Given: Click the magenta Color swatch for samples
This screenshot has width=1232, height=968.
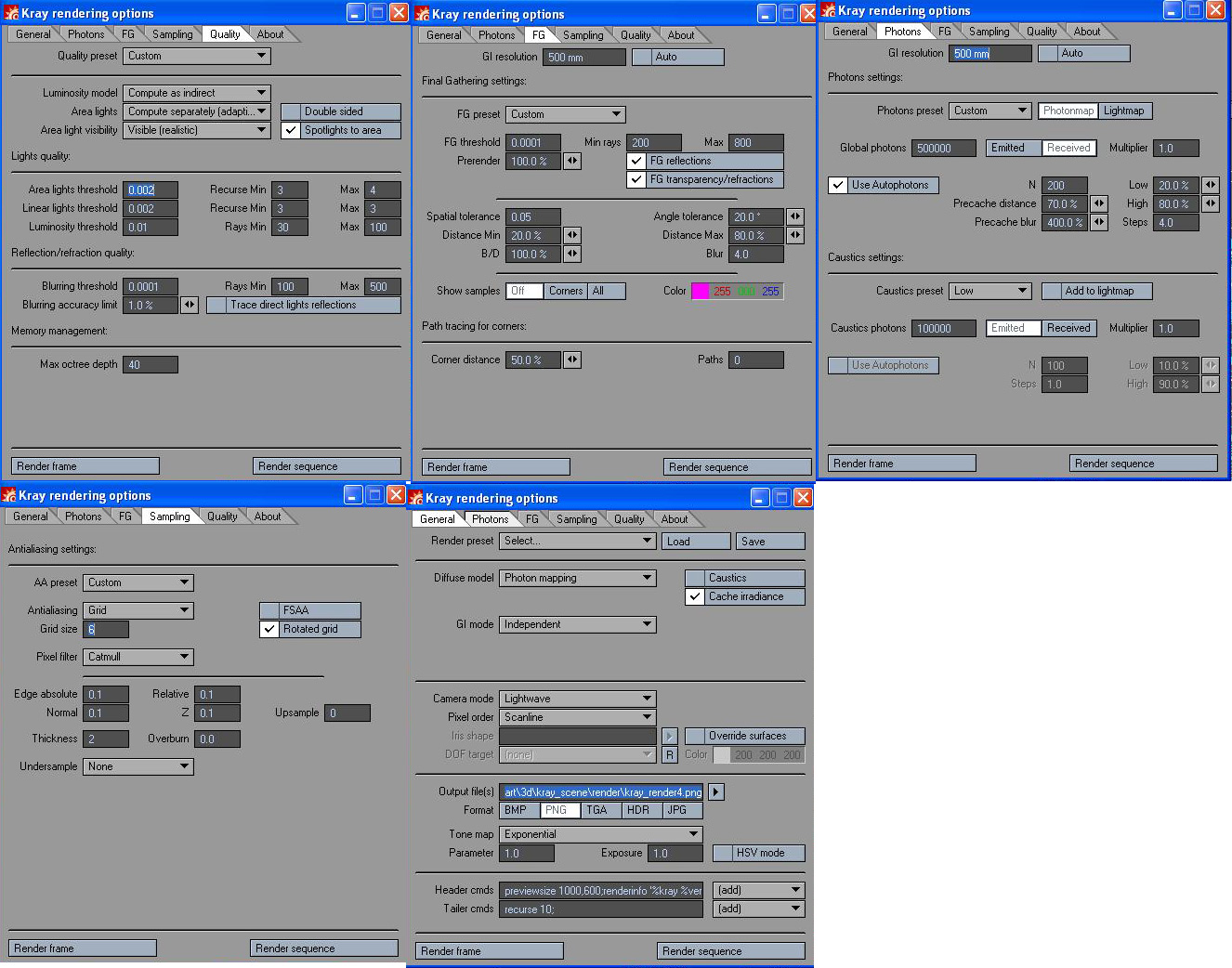Looking at the screenshot, I should coord(701,291).
